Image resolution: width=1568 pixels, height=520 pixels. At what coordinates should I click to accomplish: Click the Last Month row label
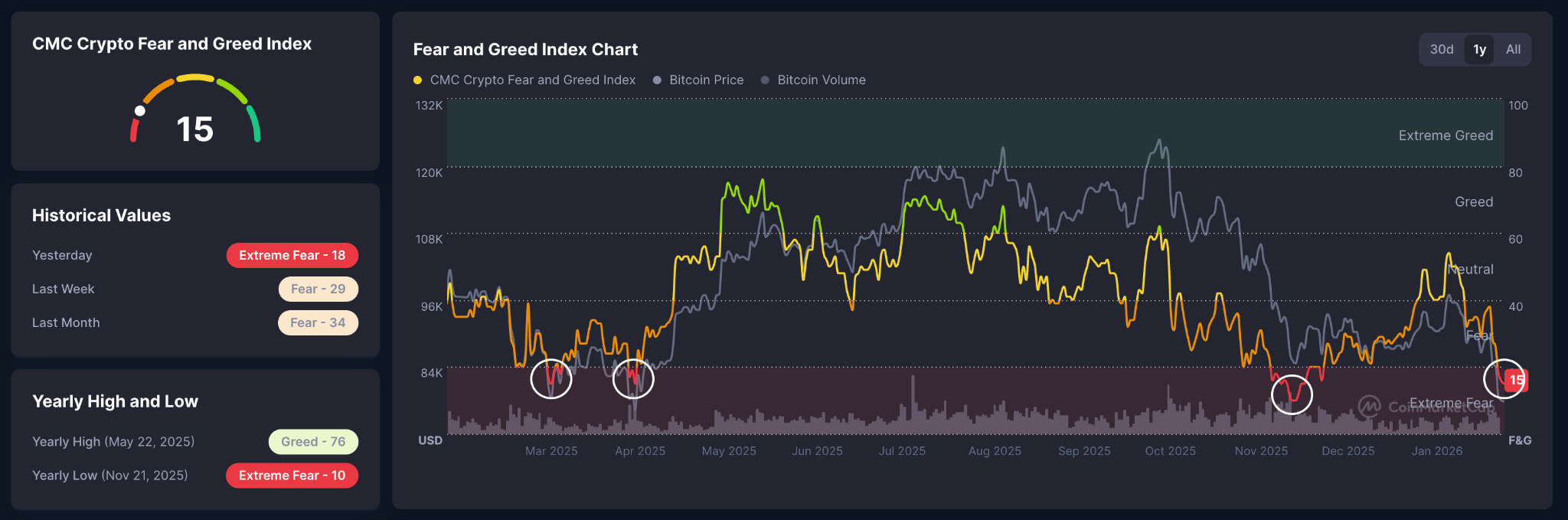point(66,322)
